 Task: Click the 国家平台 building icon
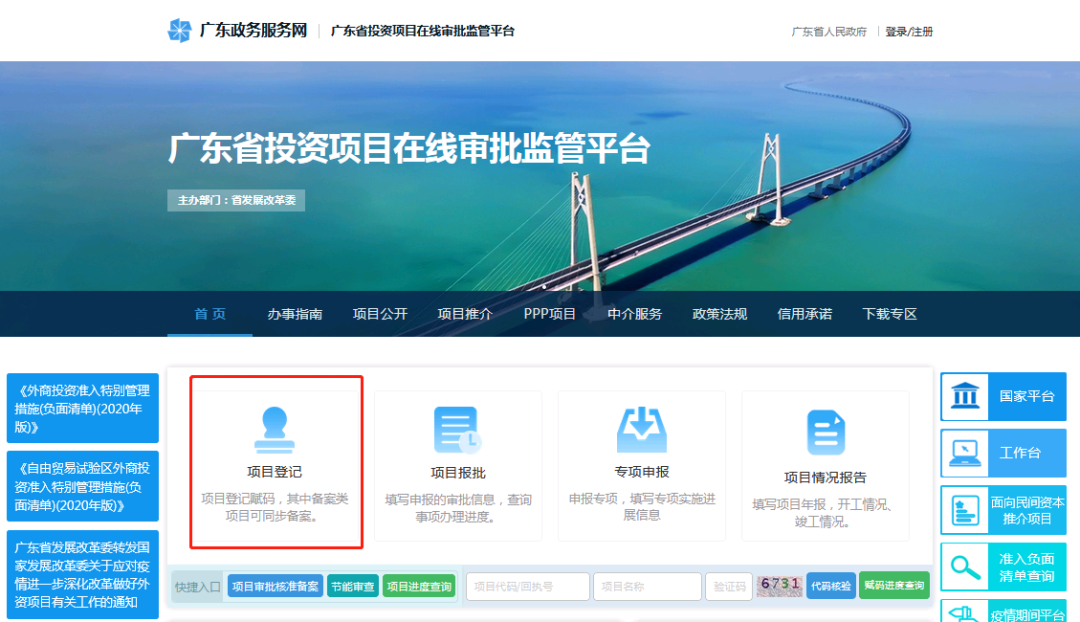(965, 396)
